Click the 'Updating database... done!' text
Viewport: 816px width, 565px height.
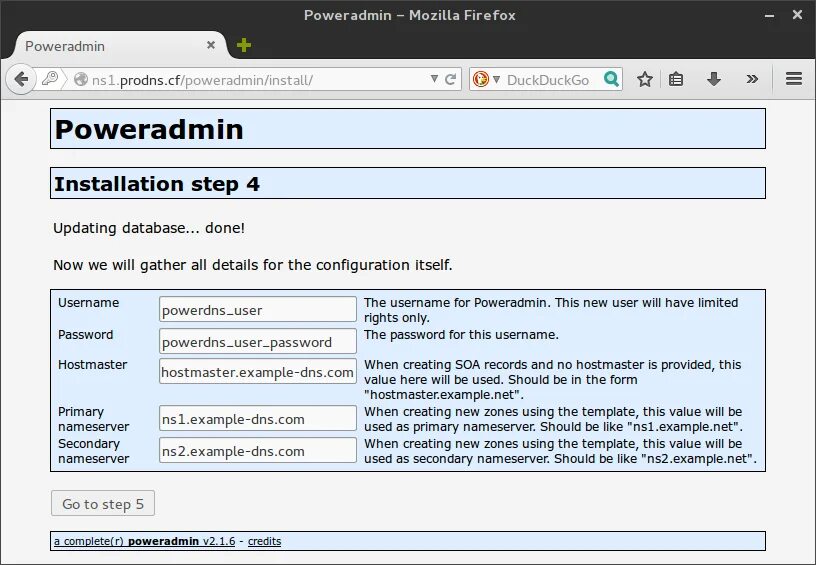tap(149, 228)
